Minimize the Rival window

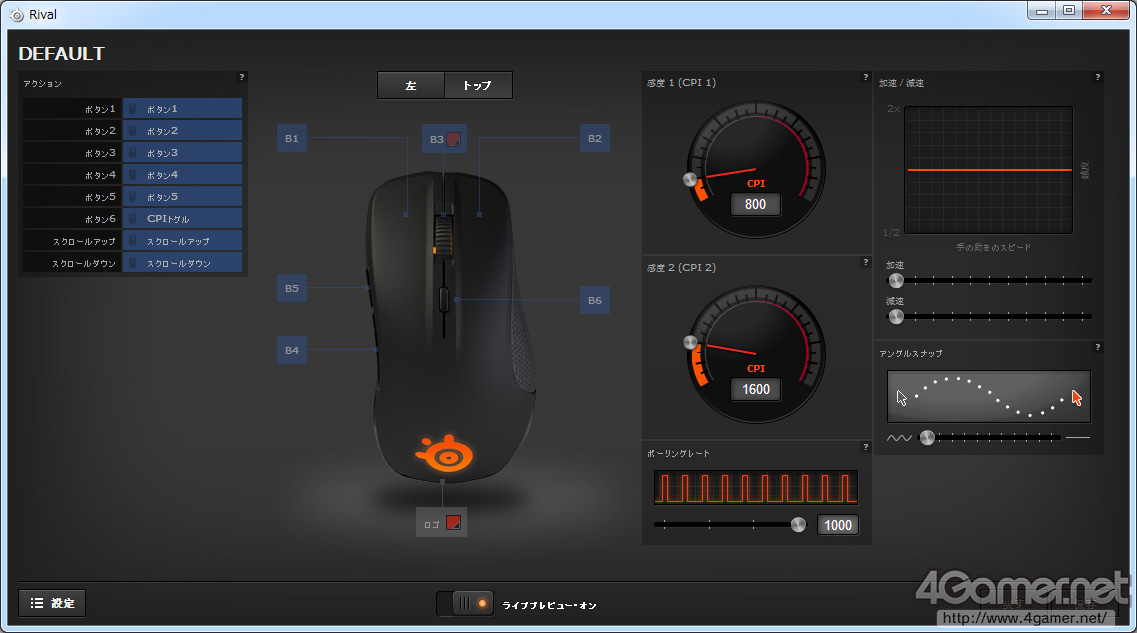[x=1041, y=11]
